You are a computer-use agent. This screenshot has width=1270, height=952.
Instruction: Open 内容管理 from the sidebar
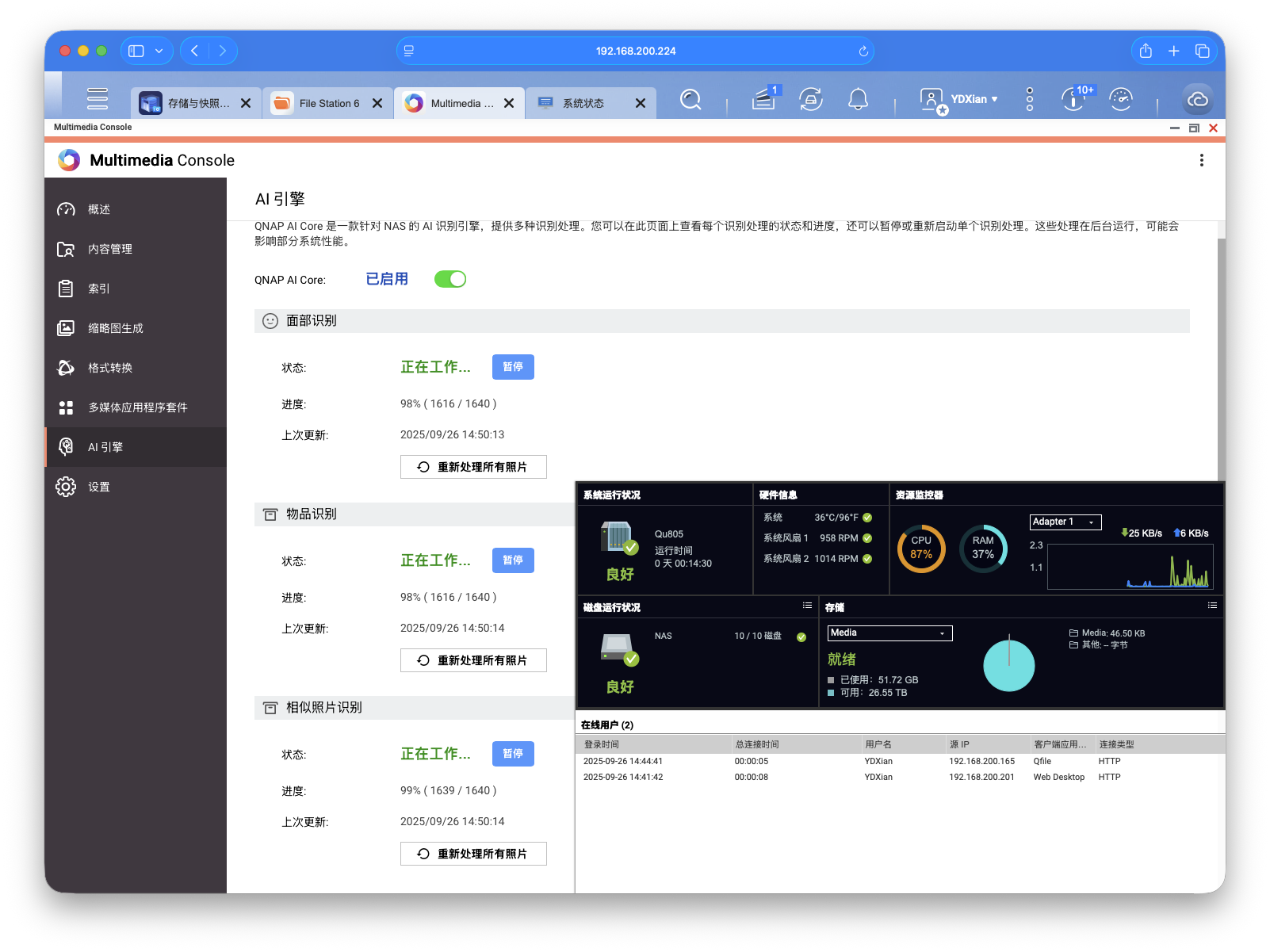point(112,248)
